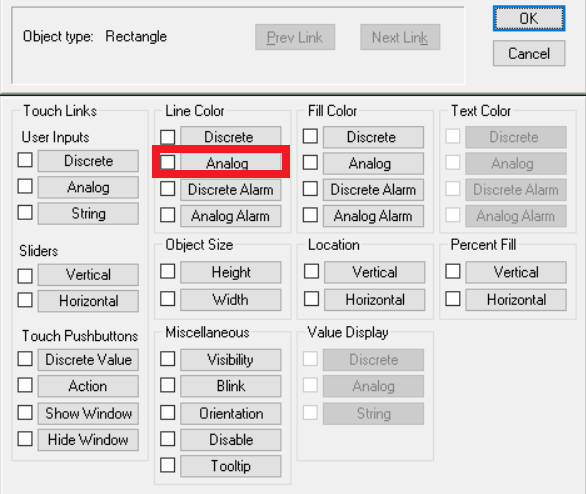This screenshot has width=586, height=494.
Task: Enable Sliders Vertical checkbox
Action: pos(25,276)
